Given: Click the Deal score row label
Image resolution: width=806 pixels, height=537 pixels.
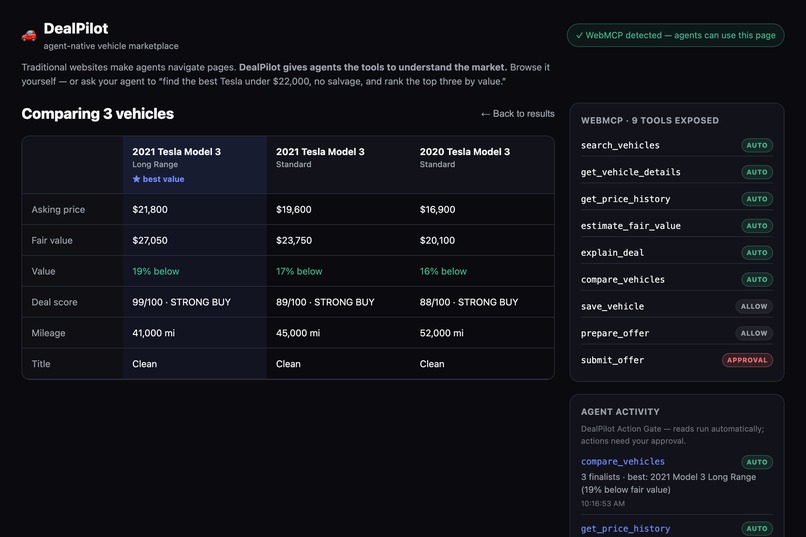Looking at the screenshot, I should point(54,302).
